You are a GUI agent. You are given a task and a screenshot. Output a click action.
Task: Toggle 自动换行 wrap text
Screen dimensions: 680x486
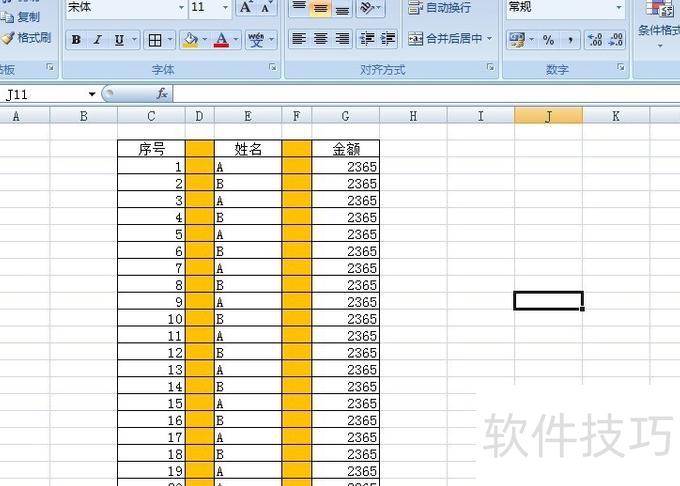click(x=439, y=7)
